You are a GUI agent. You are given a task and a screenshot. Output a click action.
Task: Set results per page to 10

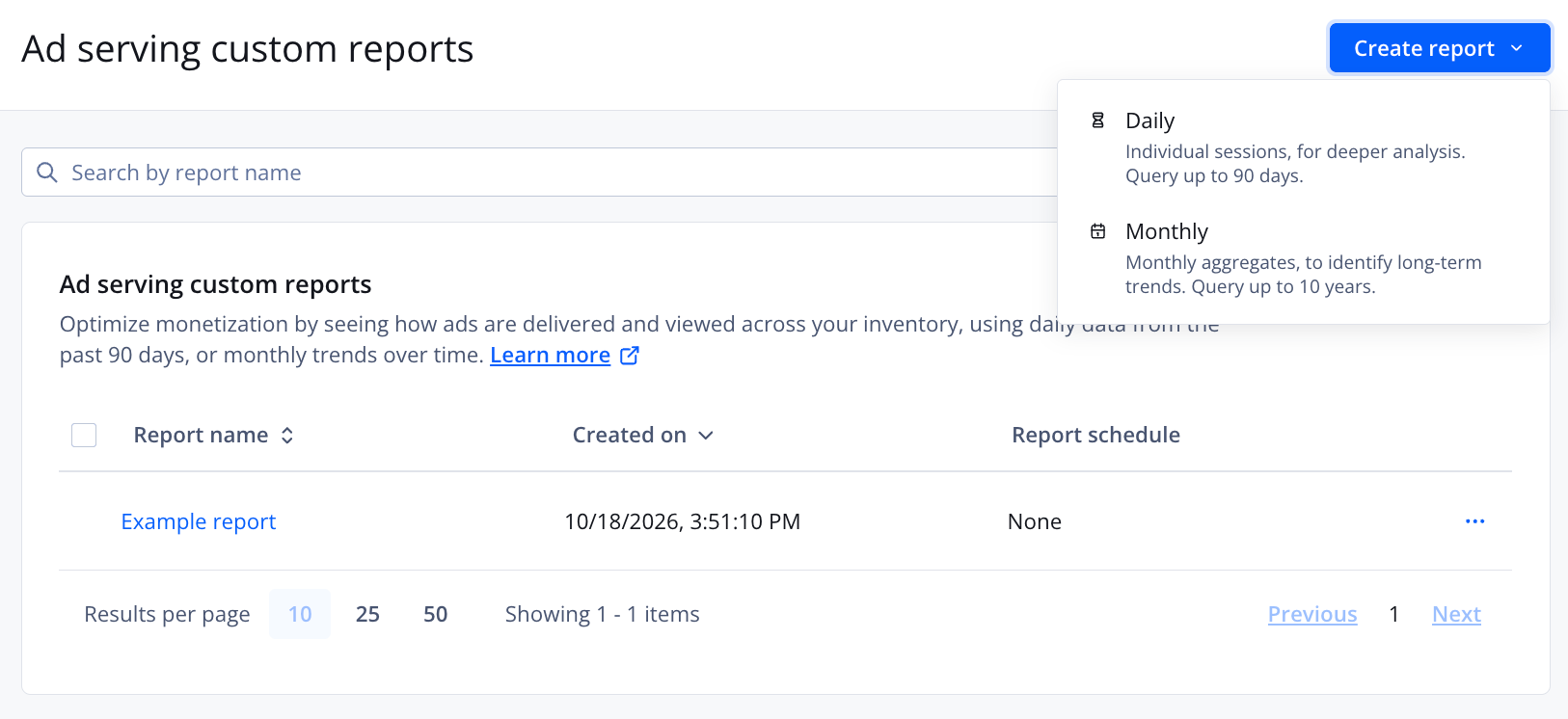pos(300,614)
